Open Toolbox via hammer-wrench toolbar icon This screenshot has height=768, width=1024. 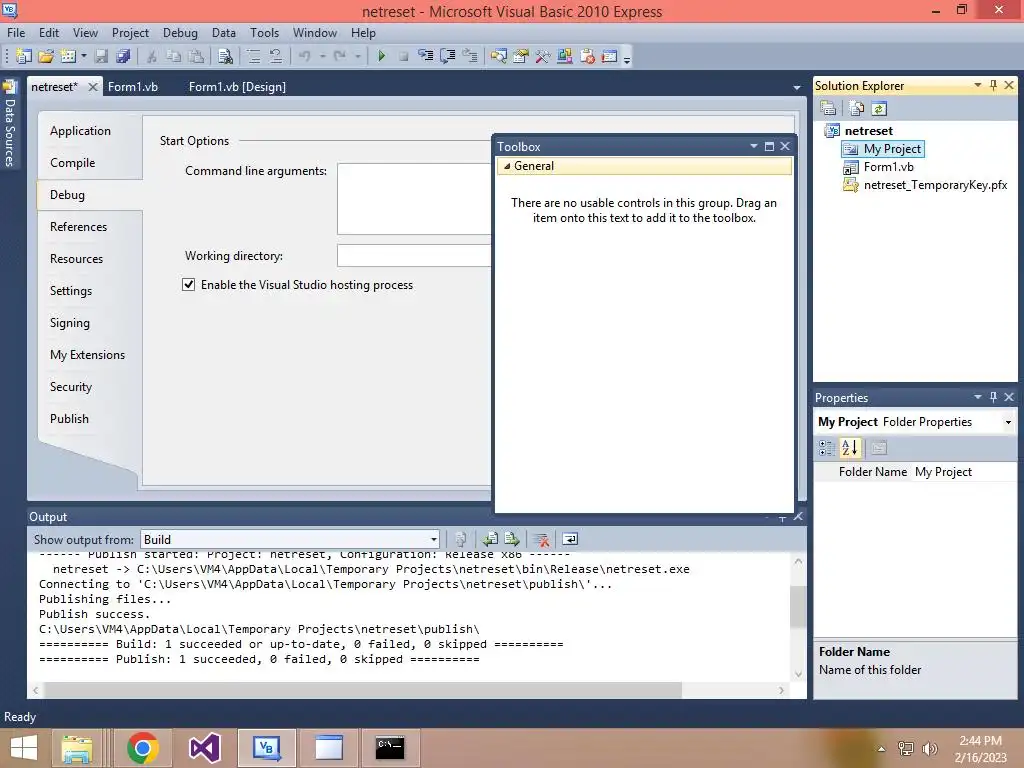[x=543, y=56]
